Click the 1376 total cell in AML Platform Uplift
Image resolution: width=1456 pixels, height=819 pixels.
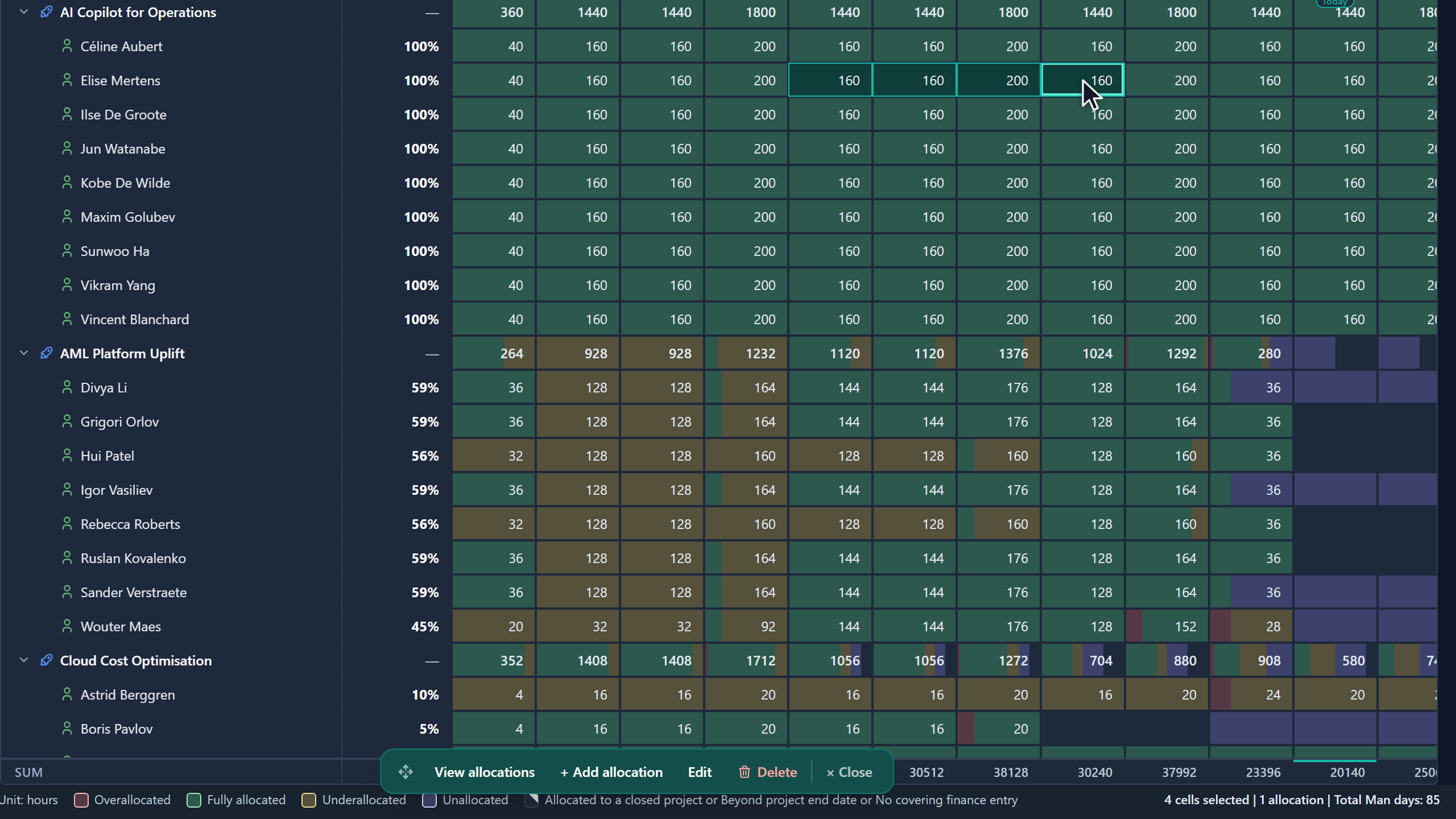(999, 353)
